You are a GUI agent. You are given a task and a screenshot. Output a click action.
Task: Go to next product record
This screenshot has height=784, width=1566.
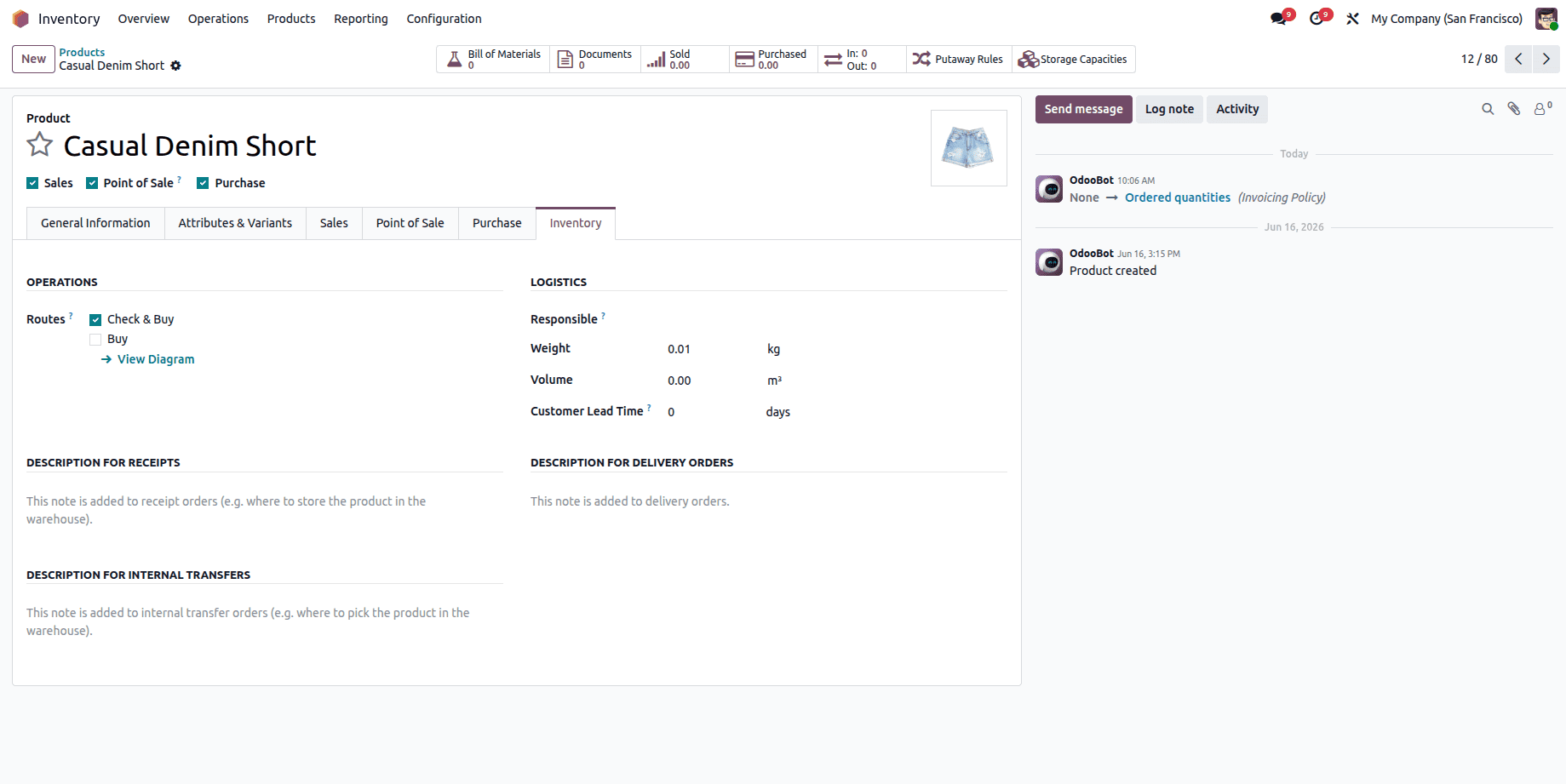coord(1546,59)
